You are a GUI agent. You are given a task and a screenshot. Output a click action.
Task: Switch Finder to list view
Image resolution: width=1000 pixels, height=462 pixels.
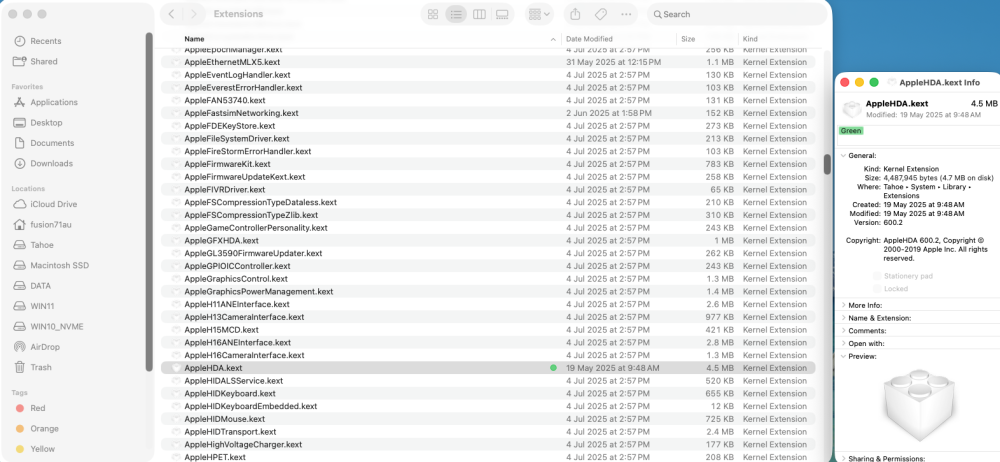[x=455, y=14]
